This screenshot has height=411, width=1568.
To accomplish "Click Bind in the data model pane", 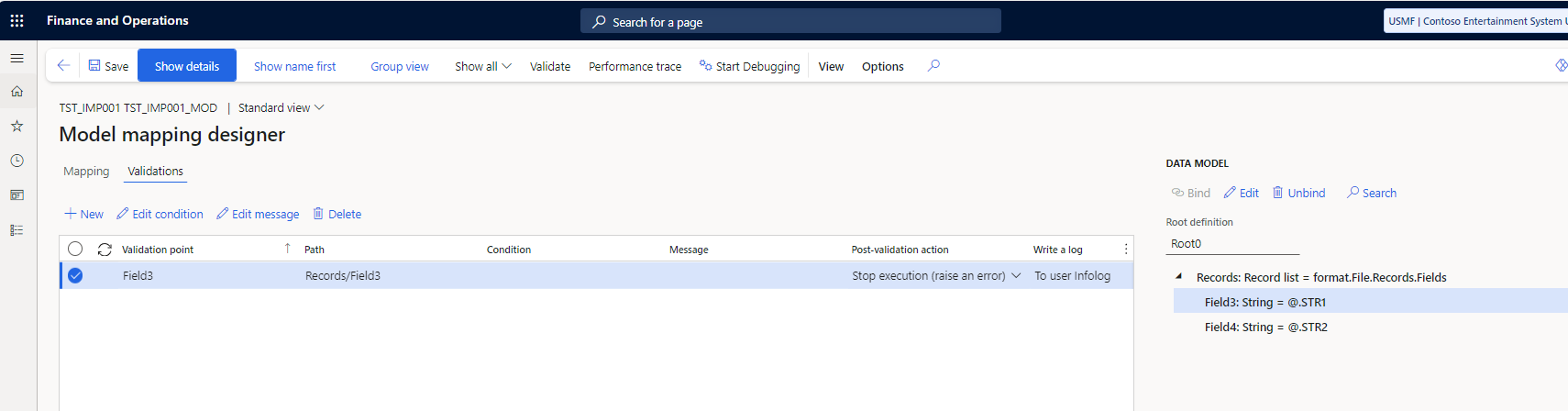I will [1190, 193].
